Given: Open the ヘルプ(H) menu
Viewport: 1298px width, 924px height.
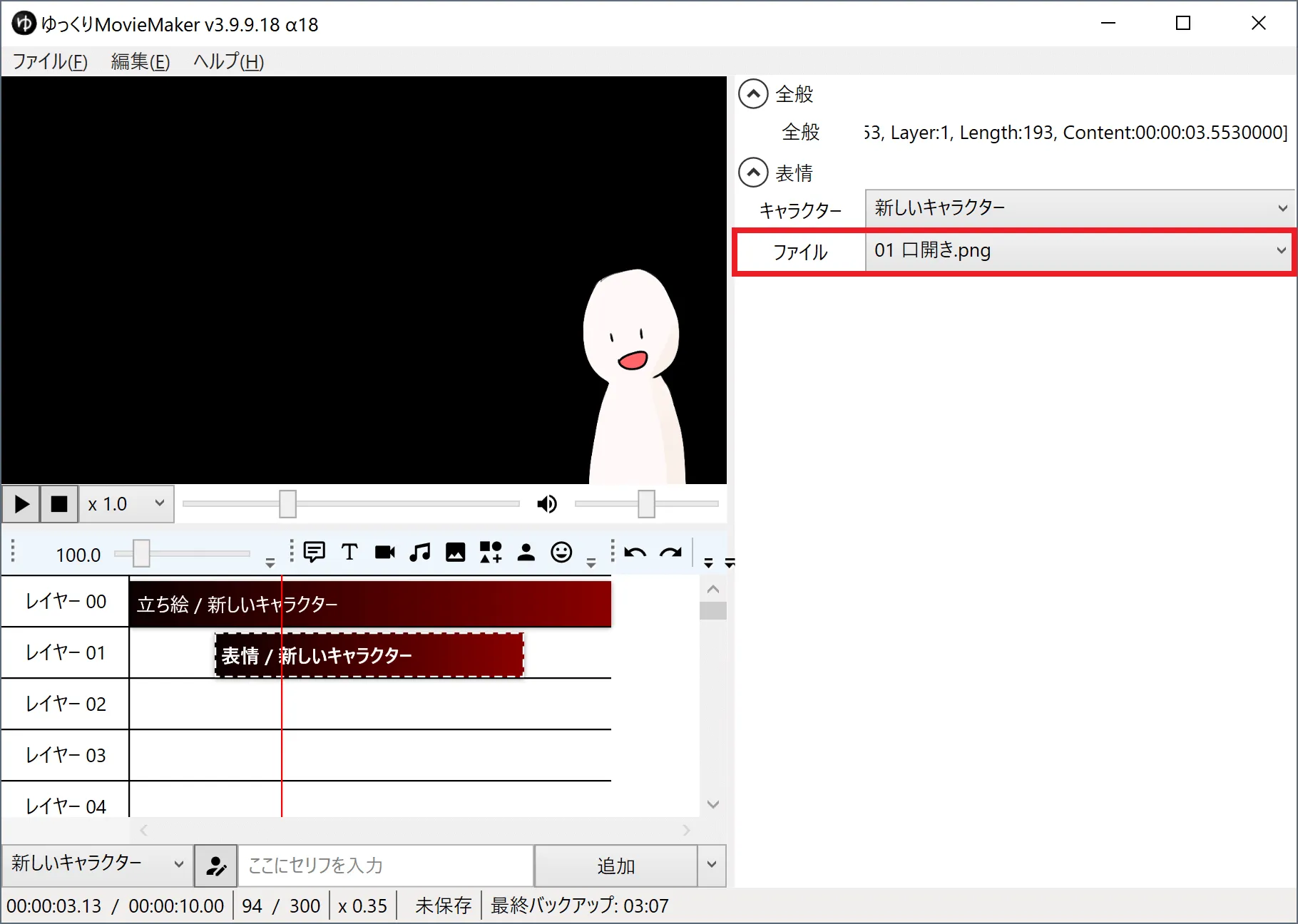Looking at the screenshot, I should pyautogui.click(x=229, y=61).
